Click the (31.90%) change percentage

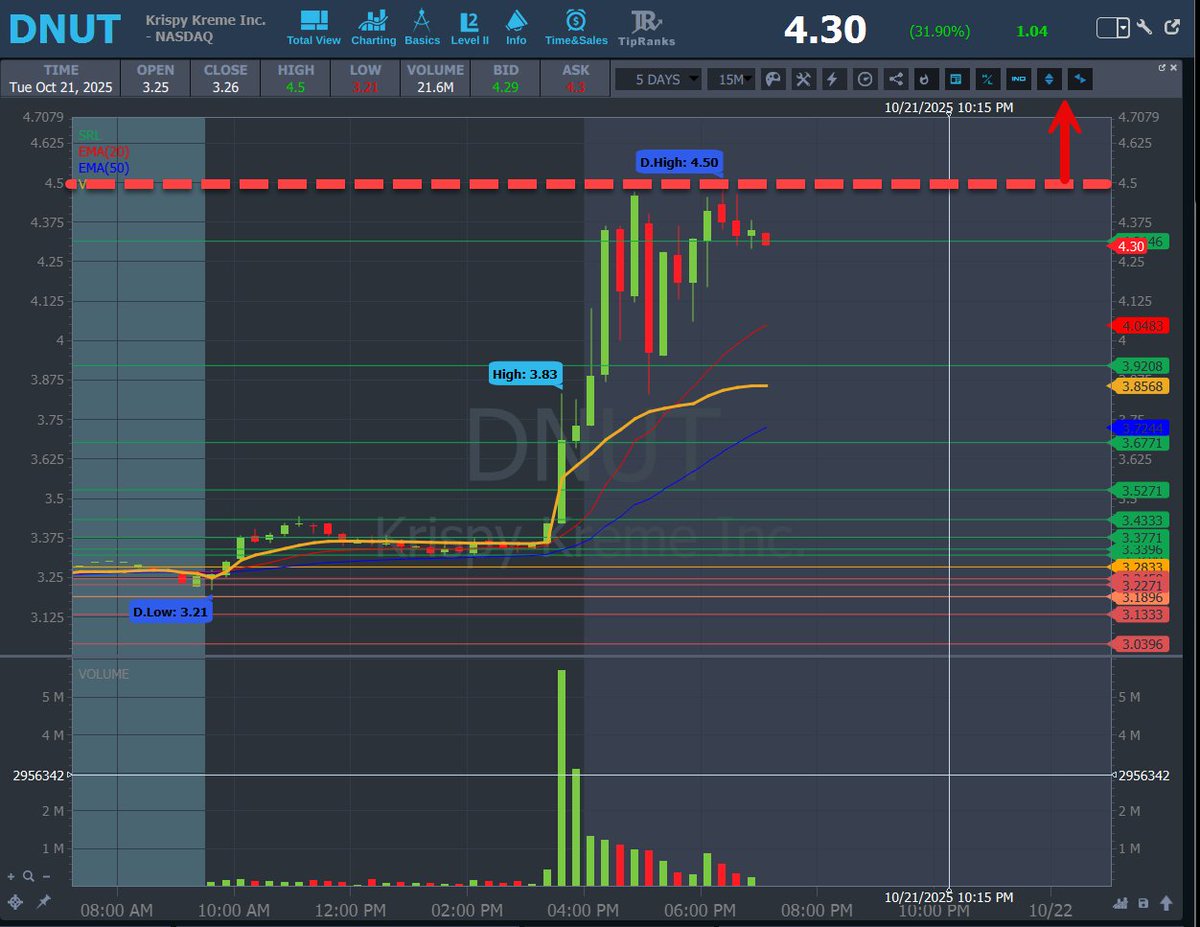940,31
